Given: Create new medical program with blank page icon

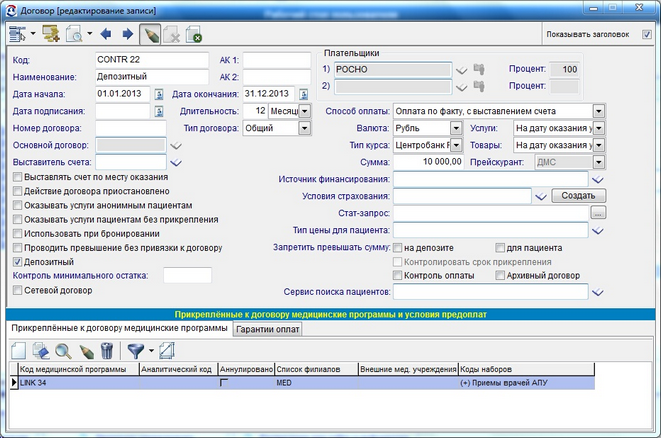Looking at the screenshot, I should pyautogui.click(x=18, y=351).
